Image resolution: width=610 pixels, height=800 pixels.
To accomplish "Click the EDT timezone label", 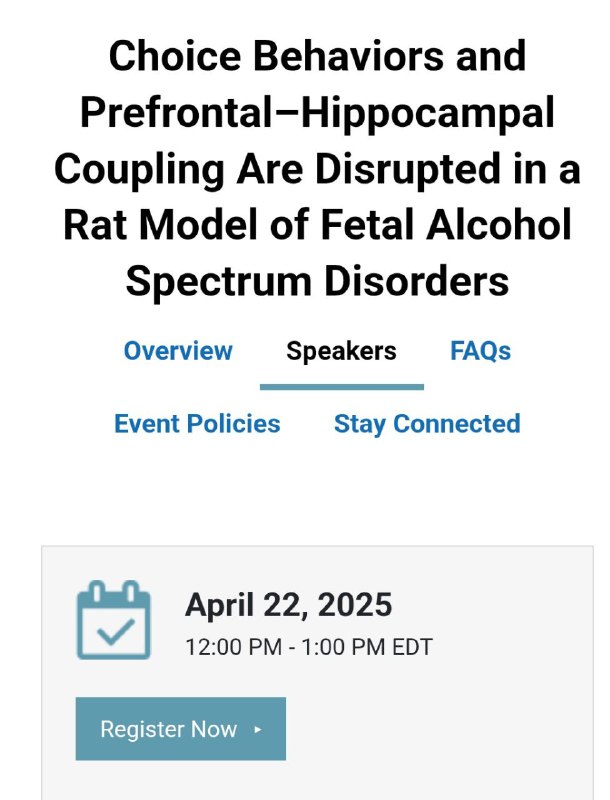I will click(x=412, y=647).
